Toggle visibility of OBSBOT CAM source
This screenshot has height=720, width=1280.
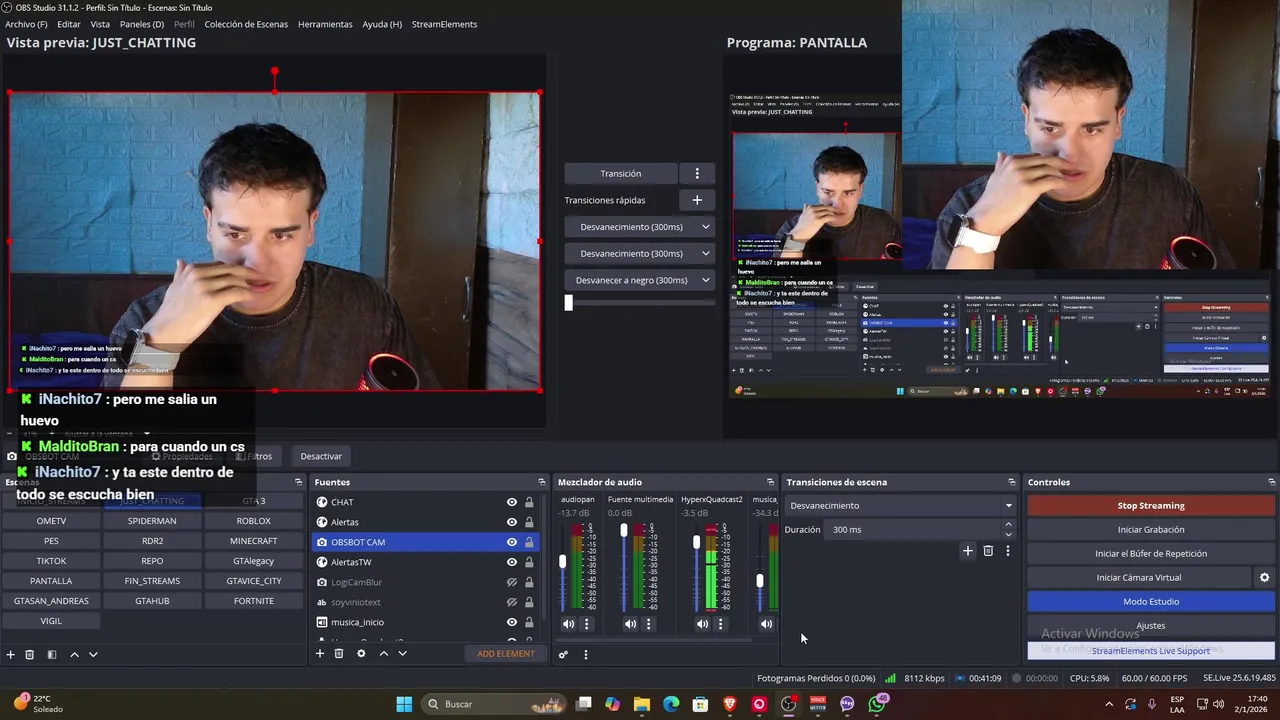tap(512, 542)
